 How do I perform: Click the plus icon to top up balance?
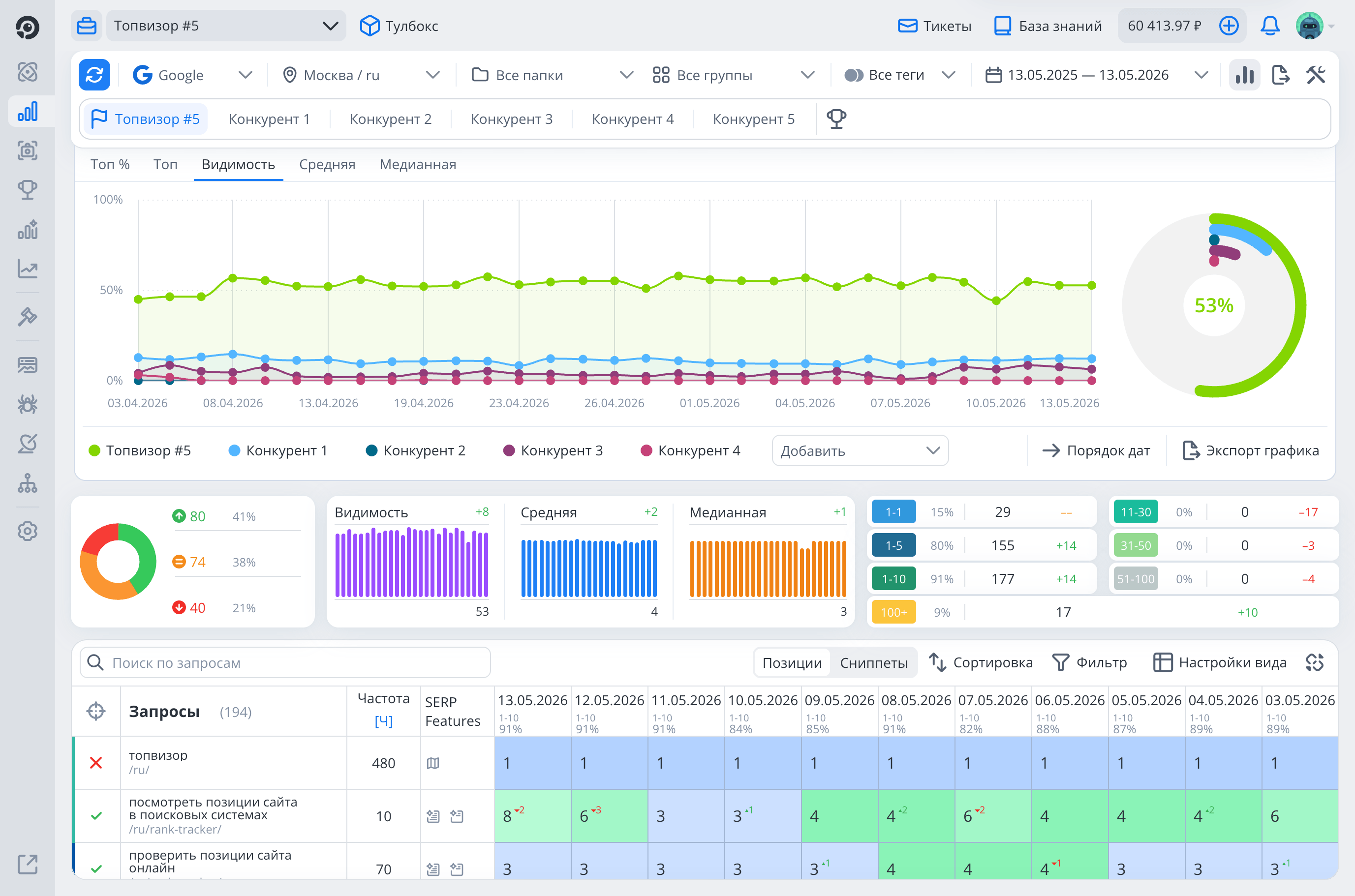tap(1229, 26)
